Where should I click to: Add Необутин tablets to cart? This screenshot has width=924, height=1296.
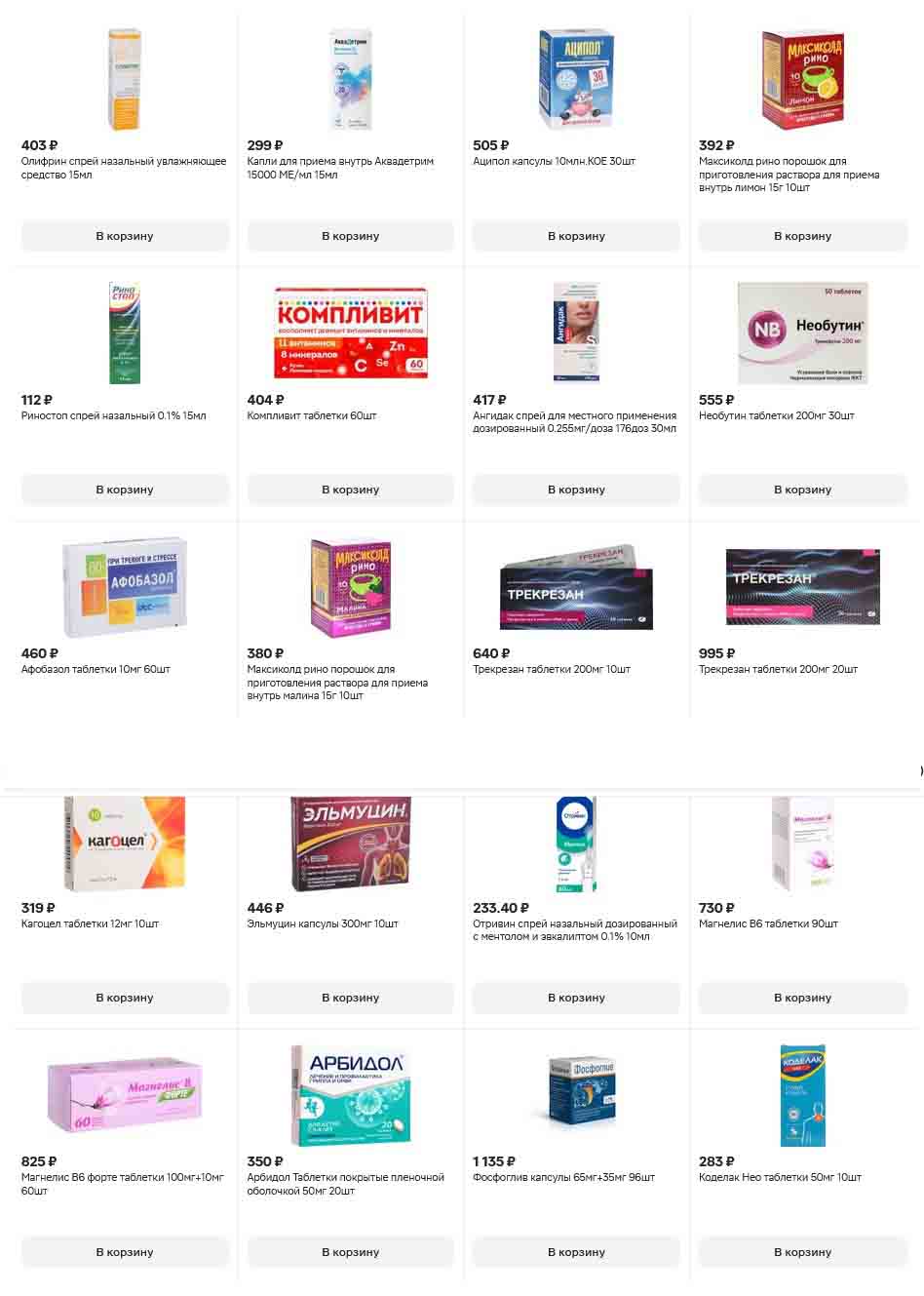click(x=802, y=490)
